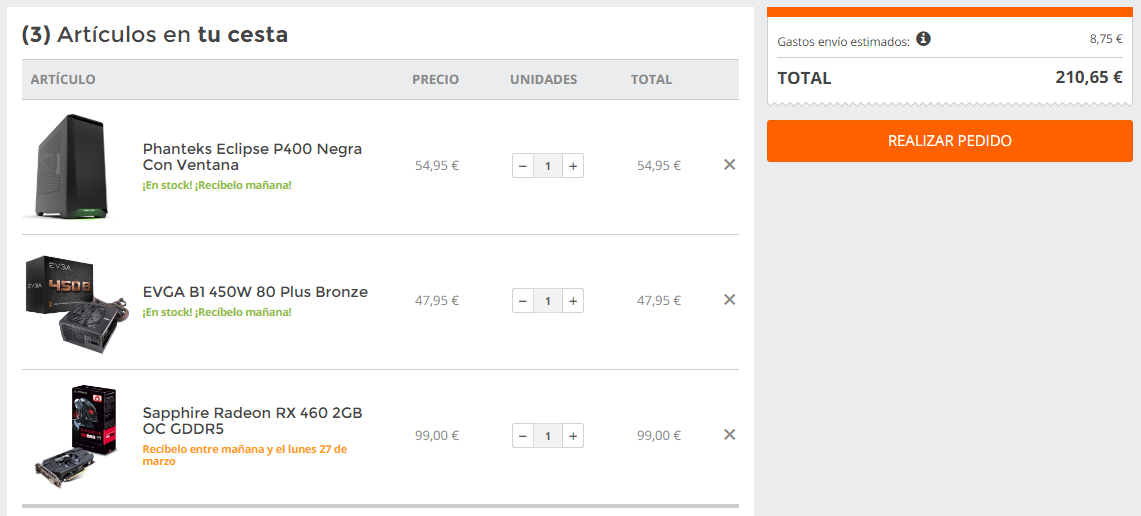Remove EVGA B1 450W from cart
The image size is (1141, 516).
pyautogui.click(x=729, y=300)
